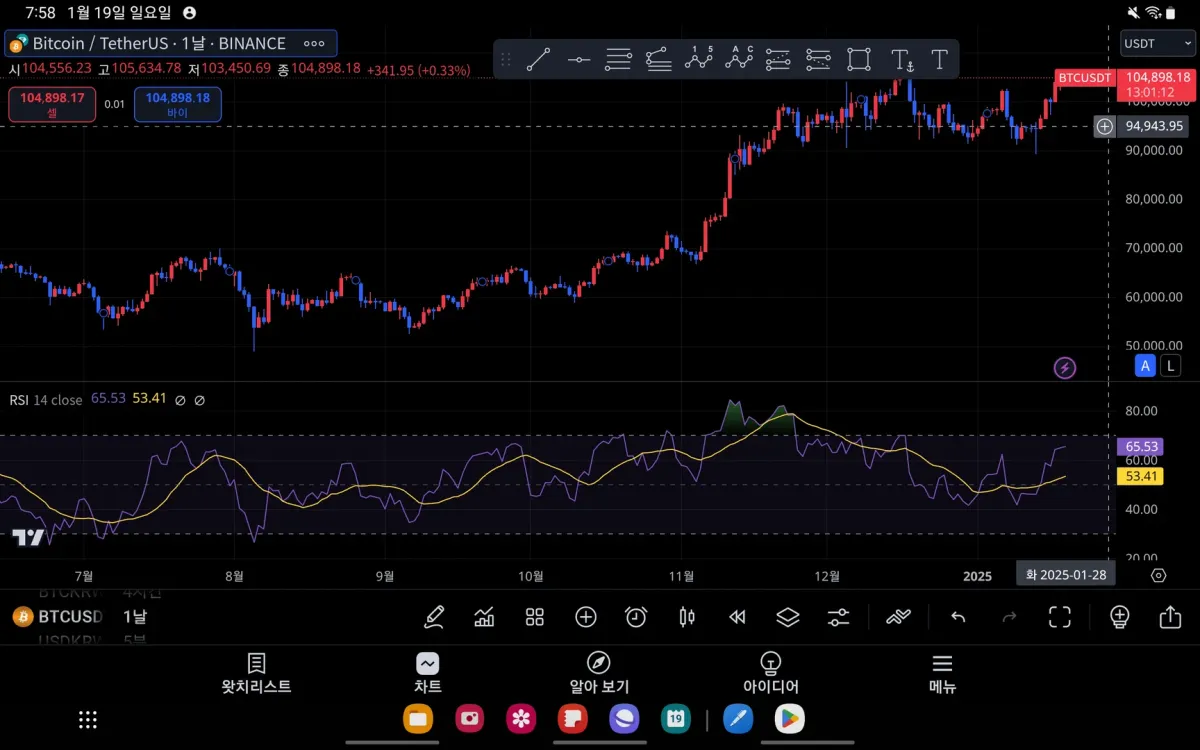Image resolution: width=1200 pixels, height=750 pixels.
Task: Open the pencil drawing tools
Action: click(434, 617)
